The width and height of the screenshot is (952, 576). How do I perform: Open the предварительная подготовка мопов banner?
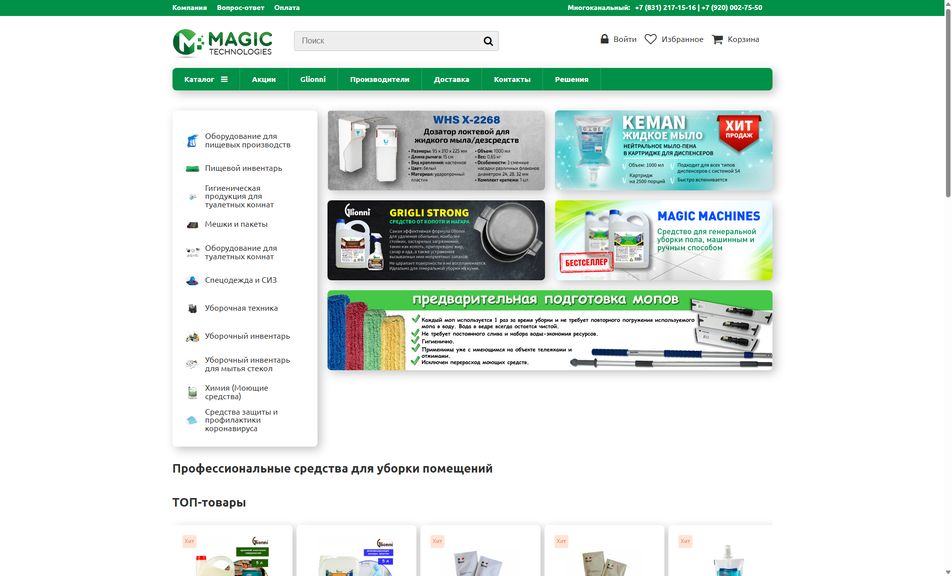click(550, 330)
